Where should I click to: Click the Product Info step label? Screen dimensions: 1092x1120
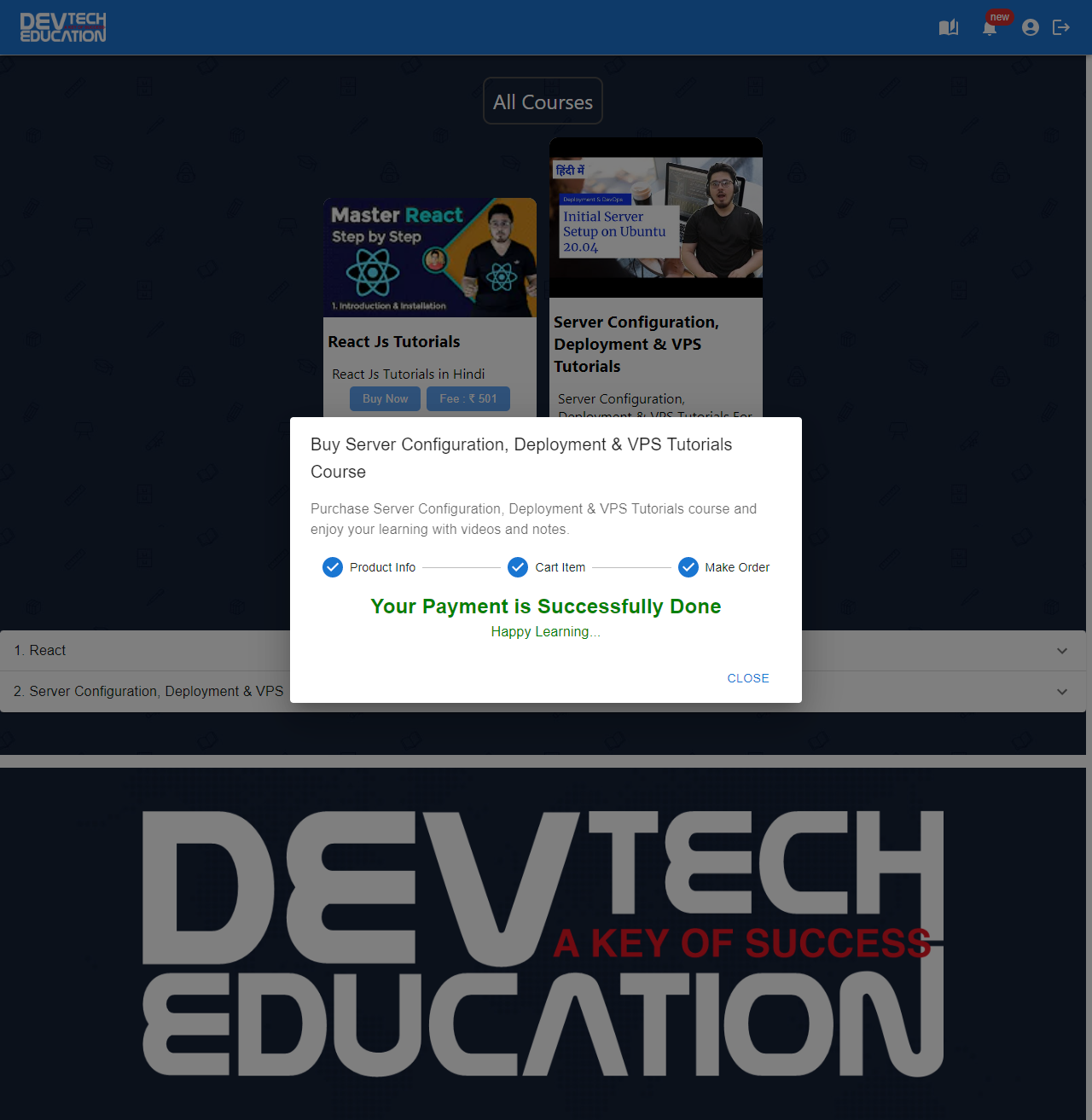tap(382, 567)
